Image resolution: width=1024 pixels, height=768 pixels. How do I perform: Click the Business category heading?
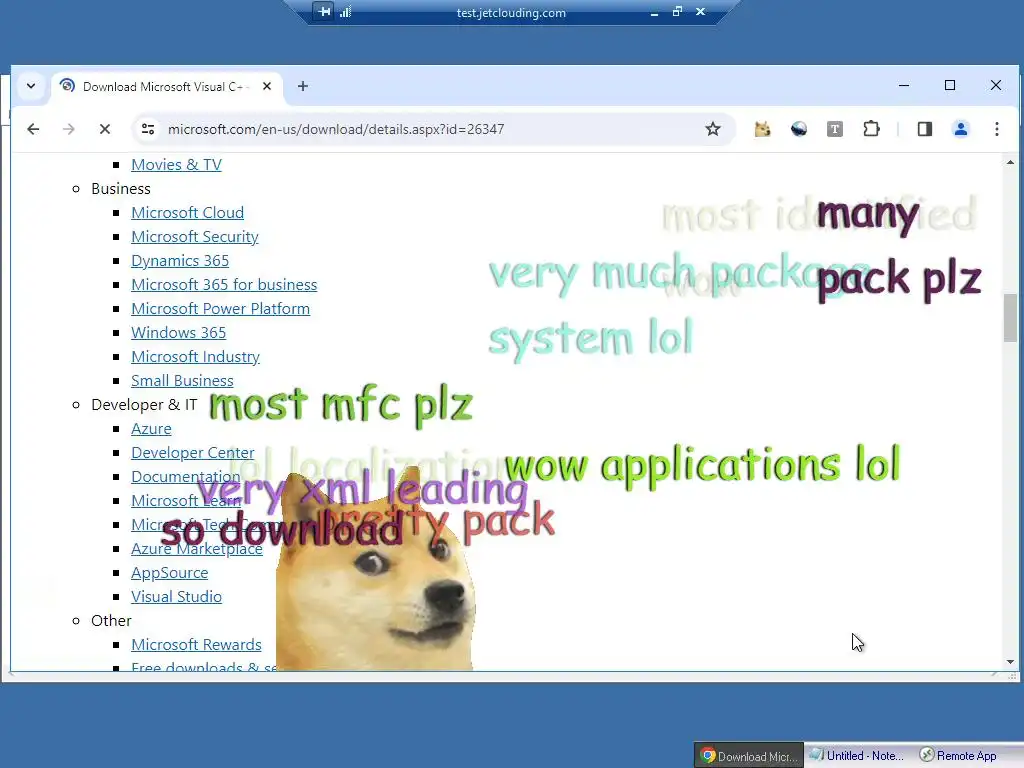(x=121, y=189)
